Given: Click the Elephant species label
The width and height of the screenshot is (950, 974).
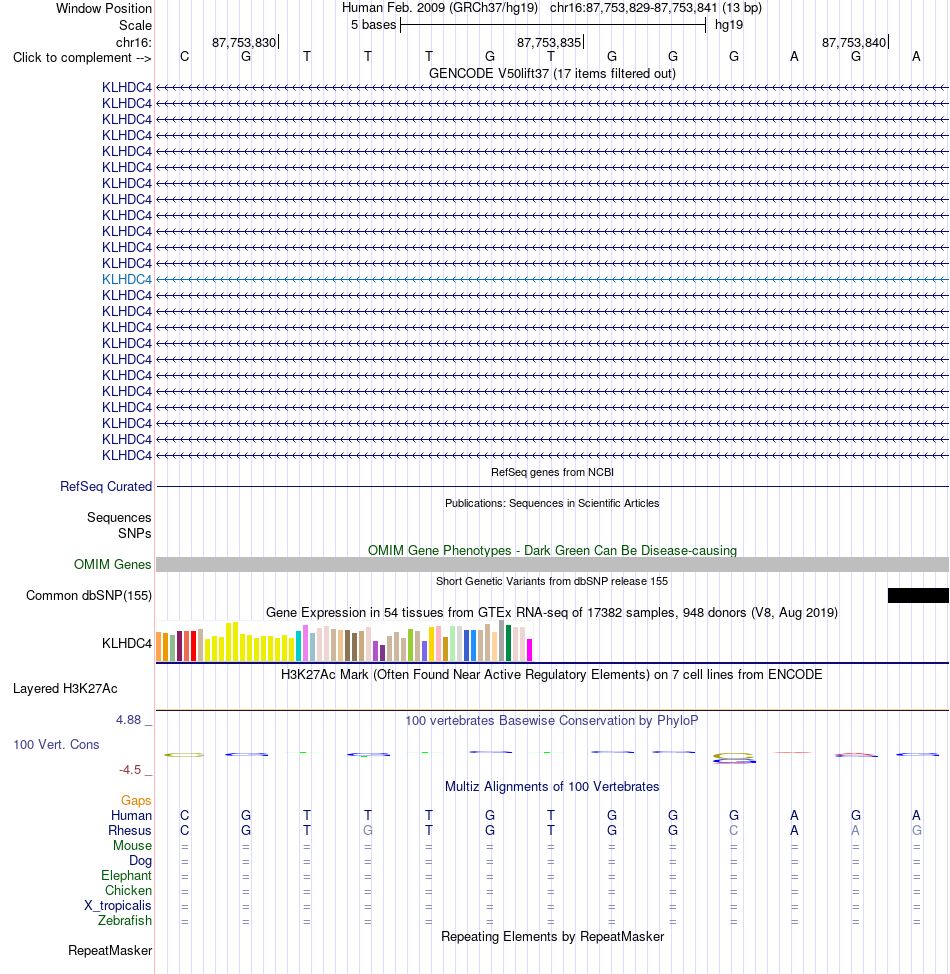Looking at the screenshot, I should pos(127,875).
